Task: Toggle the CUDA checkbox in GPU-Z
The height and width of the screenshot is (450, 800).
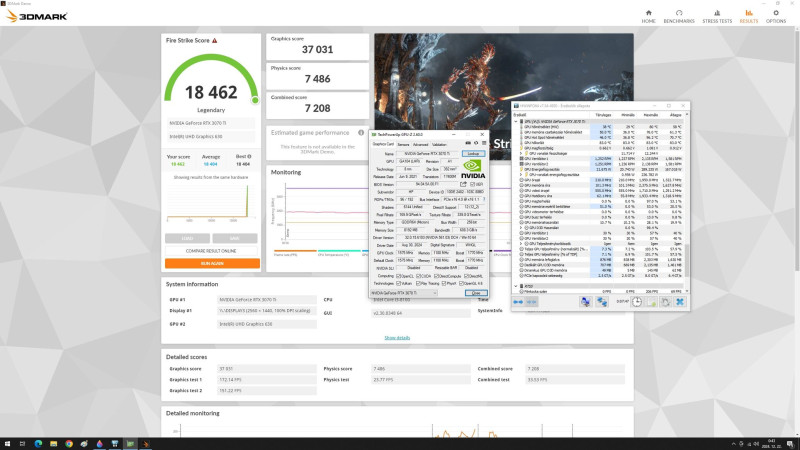Action: tap(418, 276)
